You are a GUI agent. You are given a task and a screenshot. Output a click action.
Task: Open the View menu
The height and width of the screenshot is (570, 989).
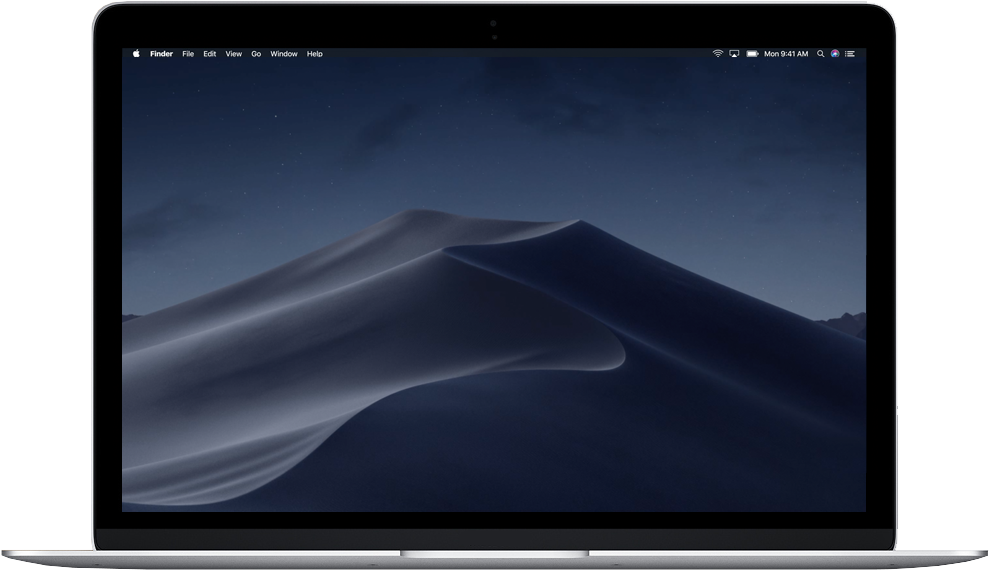(233, 54)
